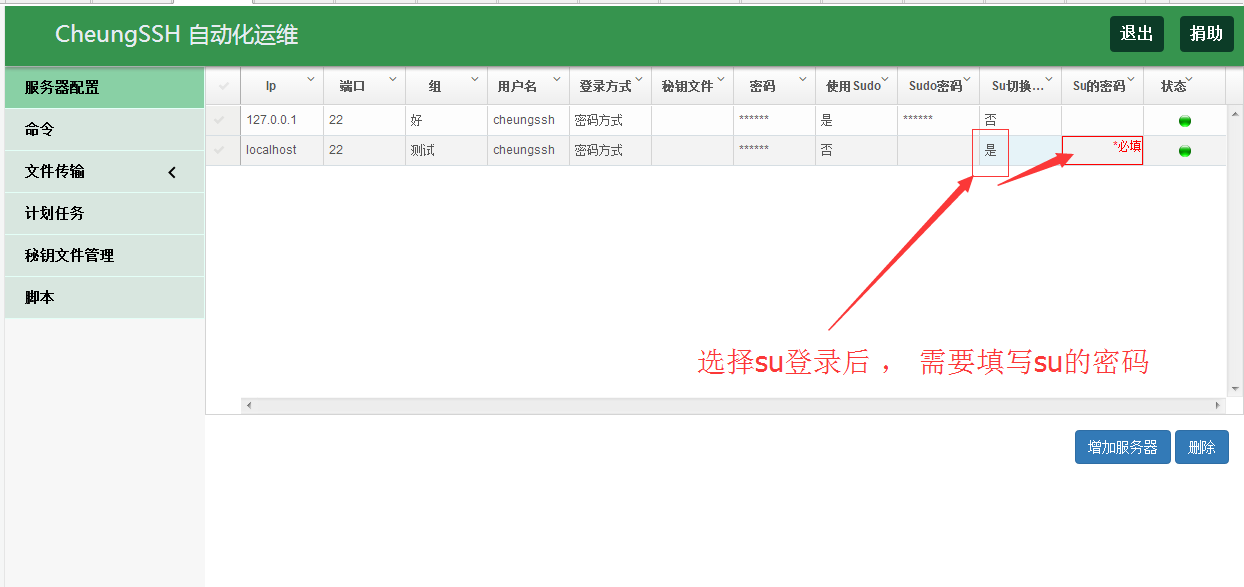The height and width of the screenshot is (587, 1244).
Task: Click the 使用Sudo cell showing 否
Action: [x=856, y=150]
